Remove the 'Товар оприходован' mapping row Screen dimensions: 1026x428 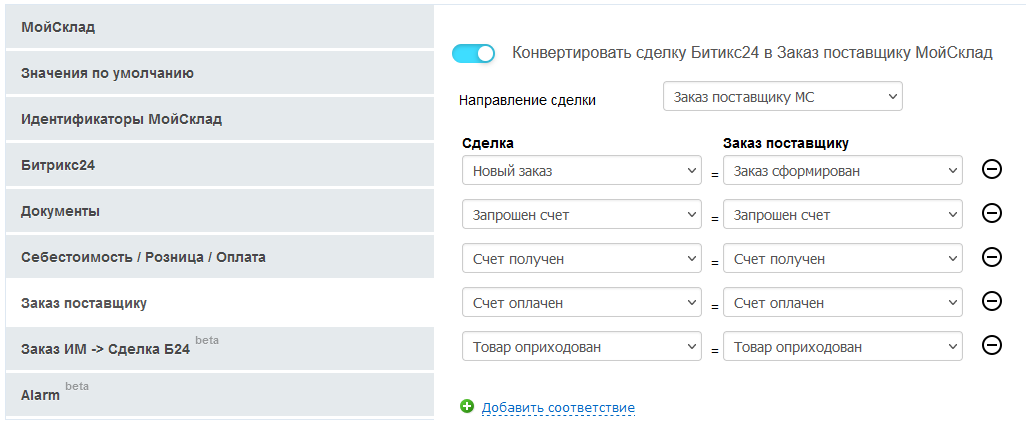992,346
